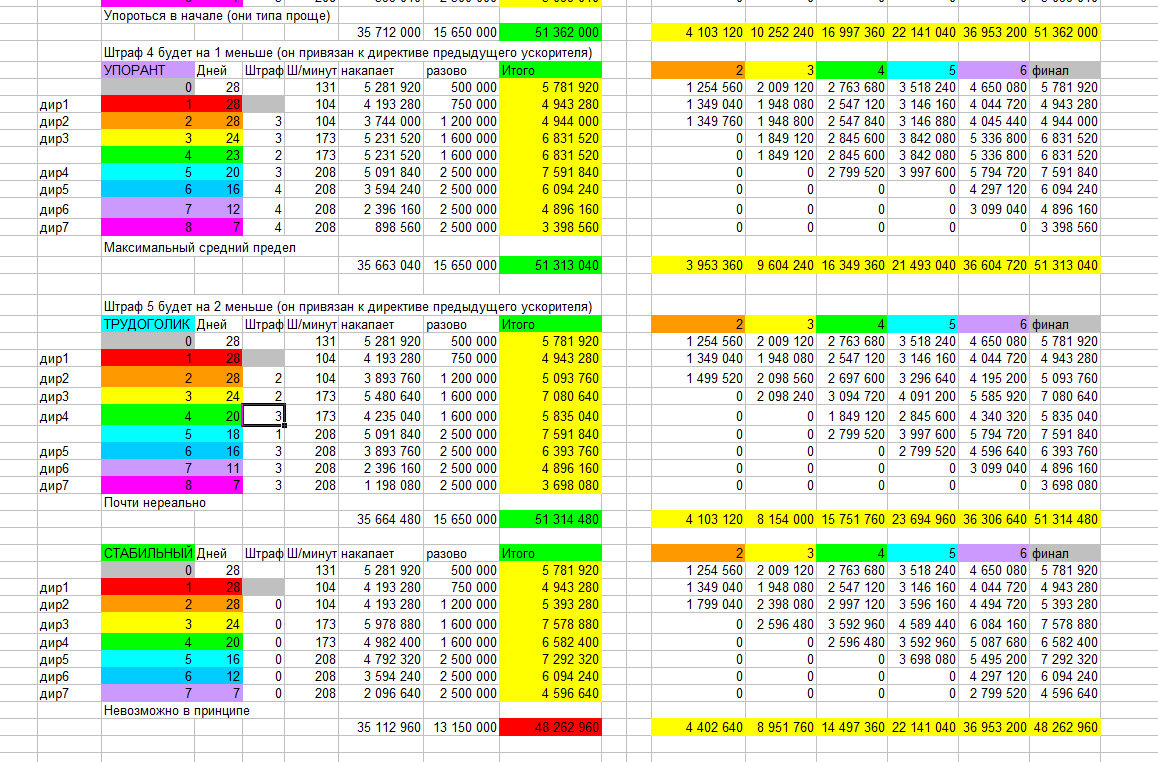Image resolution: width=1158 pixels, height=762 pixels.
Task: Select the total cell 35 664 480
Action: click(381, 519)
